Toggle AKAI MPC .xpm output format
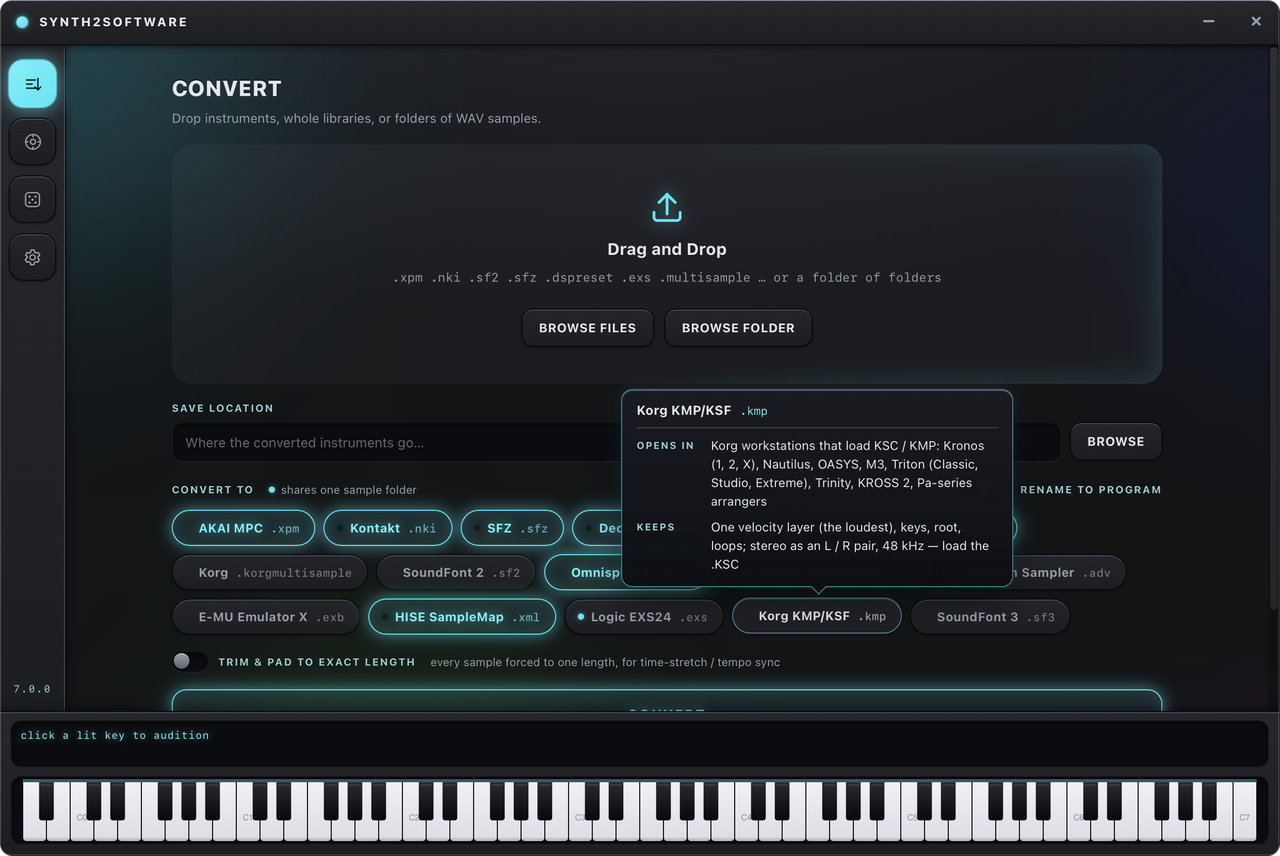 244,528
